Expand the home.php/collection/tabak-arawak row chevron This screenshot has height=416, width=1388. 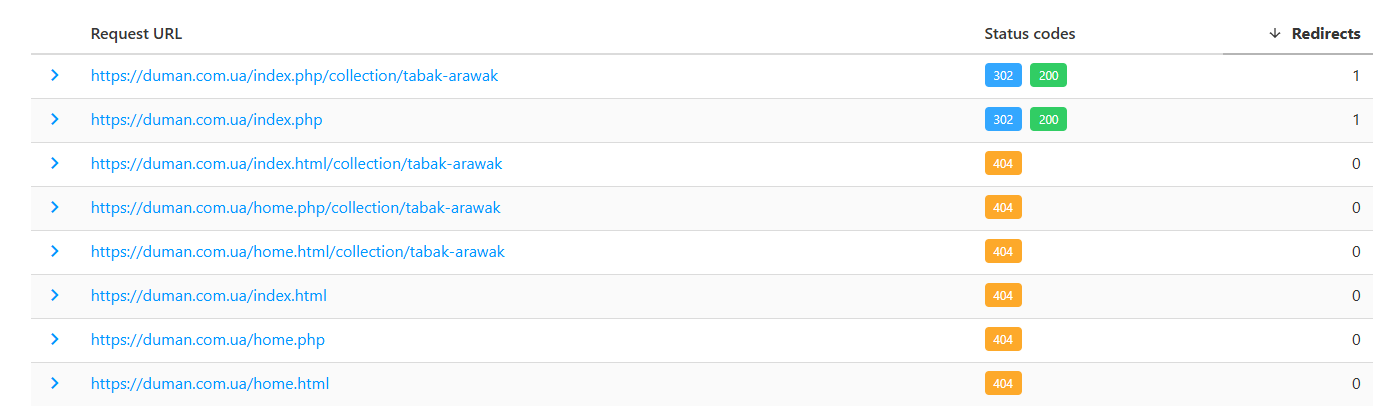(x=55, y=207)
